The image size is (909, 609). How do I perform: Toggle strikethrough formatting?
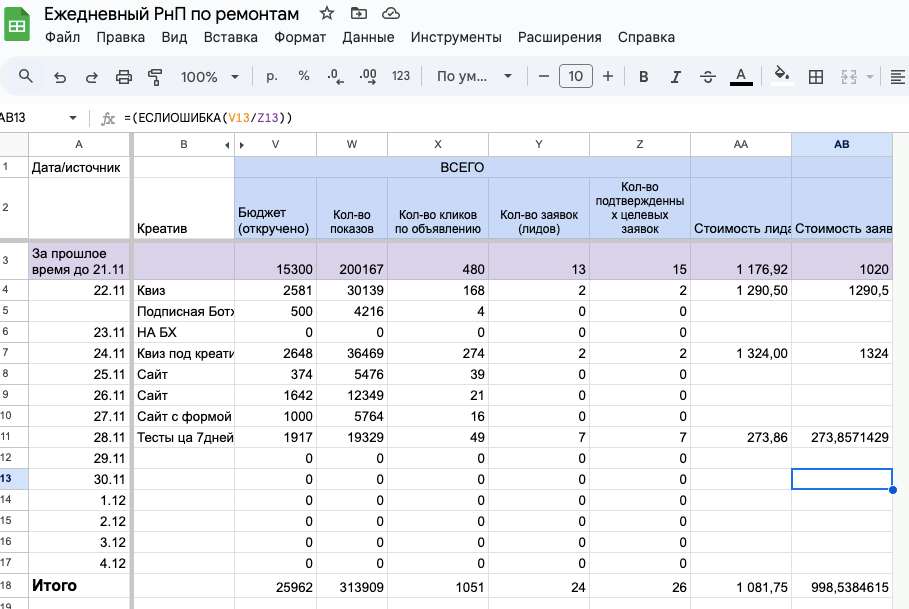708,76
